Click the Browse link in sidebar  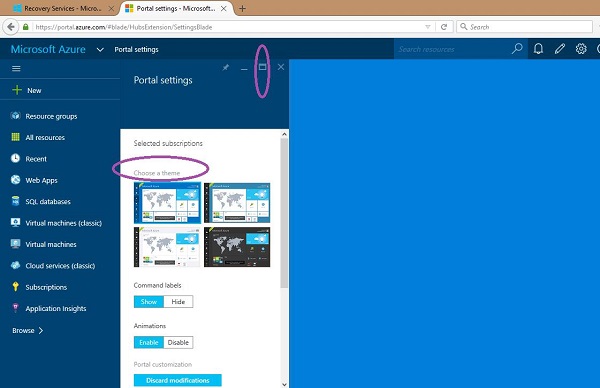[23, 330]
